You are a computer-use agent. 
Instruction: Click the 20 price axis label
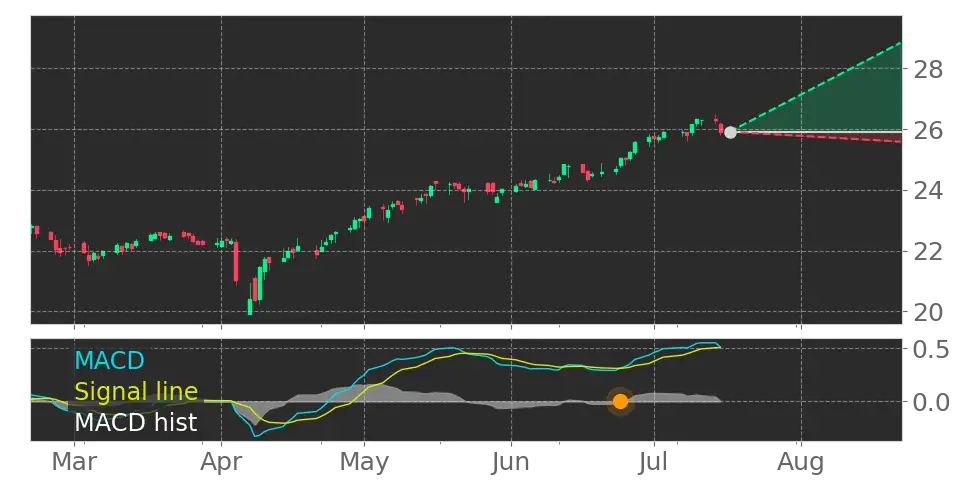[x=927, y=312]
